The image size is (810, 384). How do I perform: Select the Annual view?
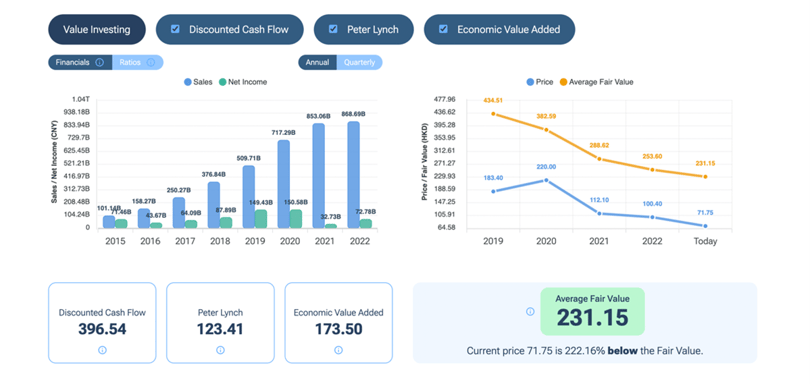317,63
